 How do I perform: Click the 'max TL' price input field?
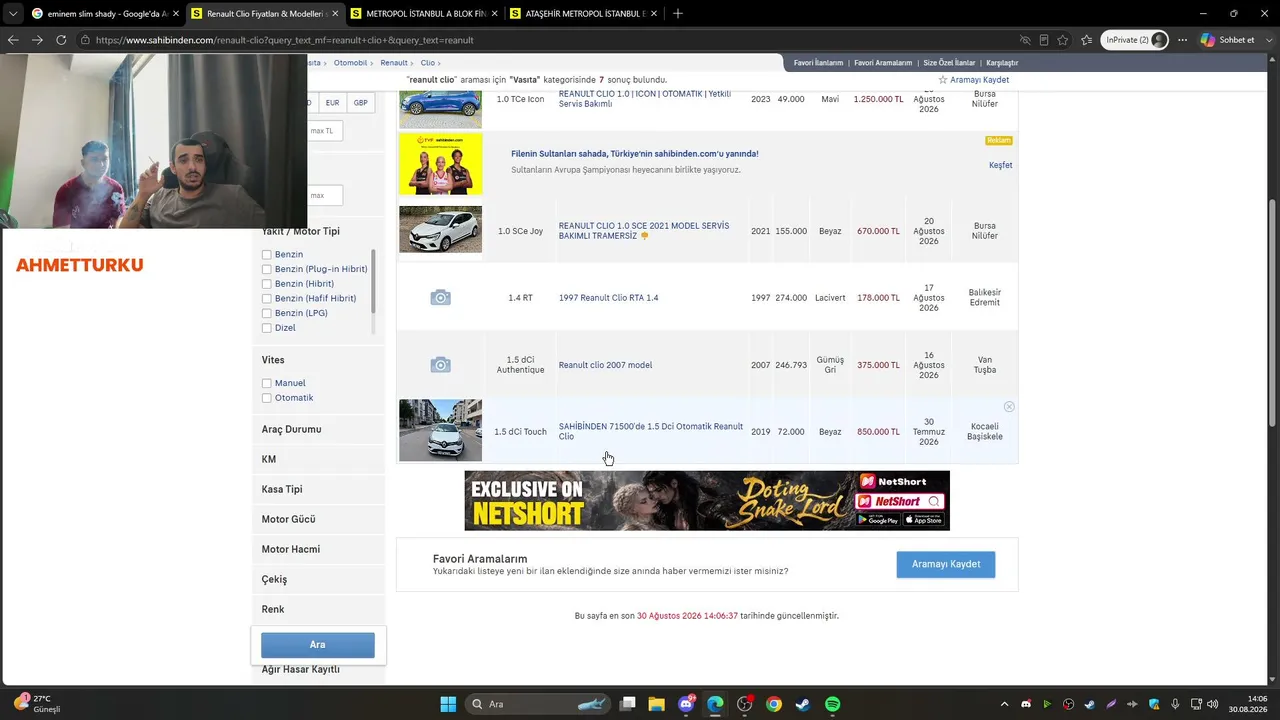pos(325,131)
